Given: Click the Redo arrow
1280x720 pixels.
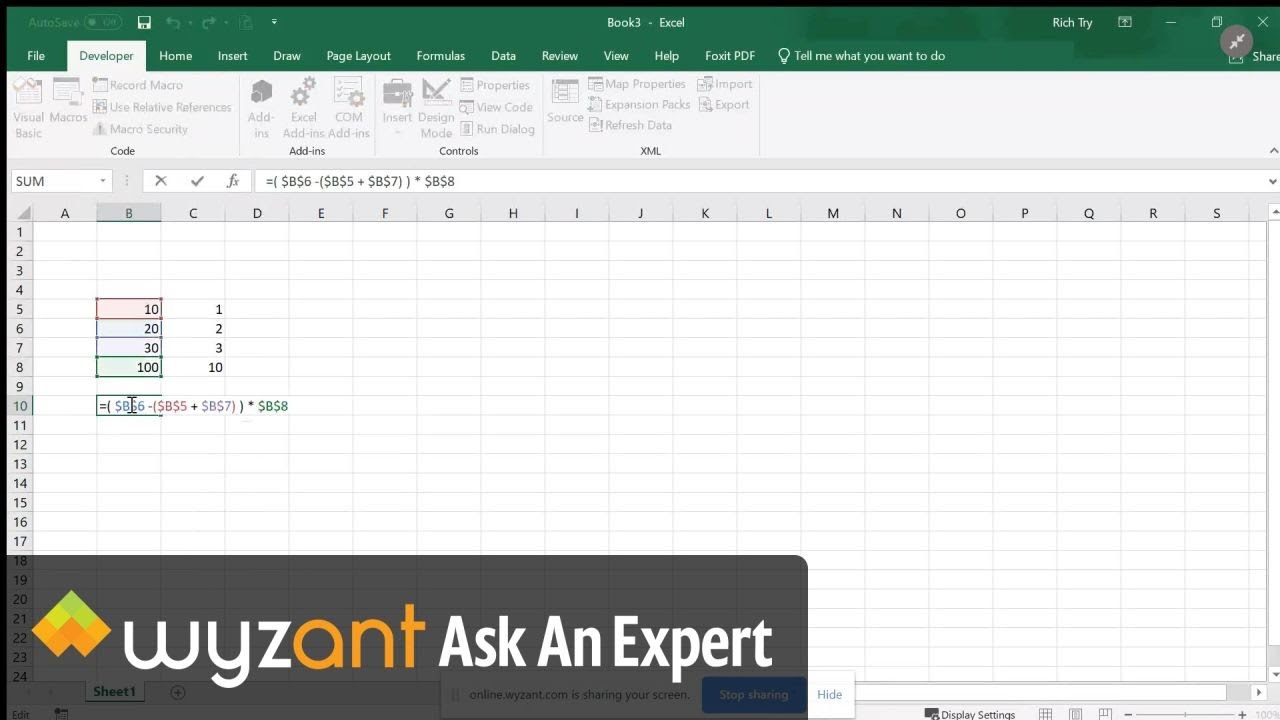Looking at the screenshot, I should pos(210,22).
